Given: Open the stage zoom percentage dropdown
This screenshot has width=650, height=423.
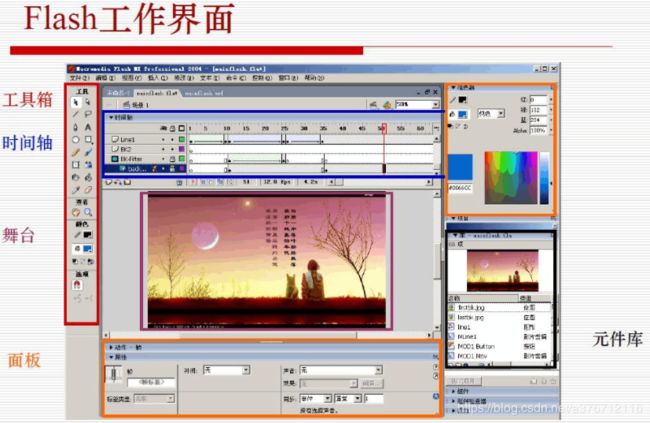Looking at the screenshot, I should click(436, 105).
